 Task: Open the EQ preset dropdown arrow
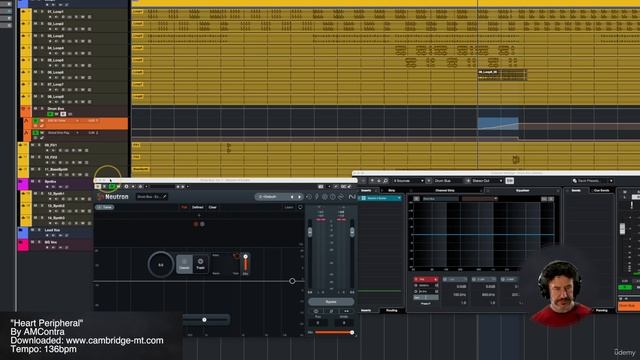click(x=495, y=199)
